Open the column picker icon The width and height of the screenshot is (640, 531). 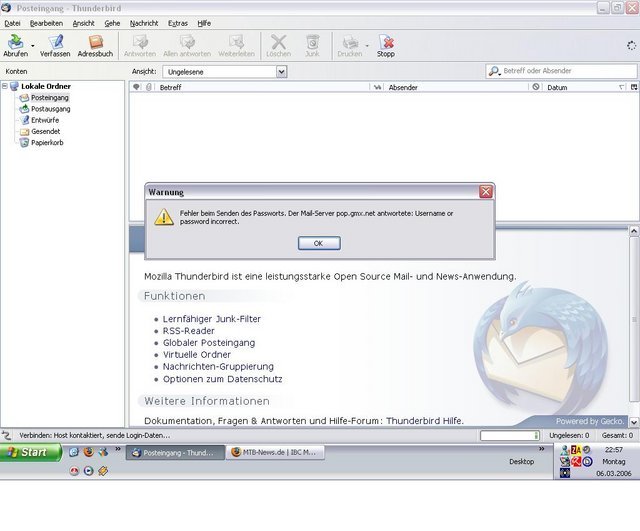(x=634, y=87)
